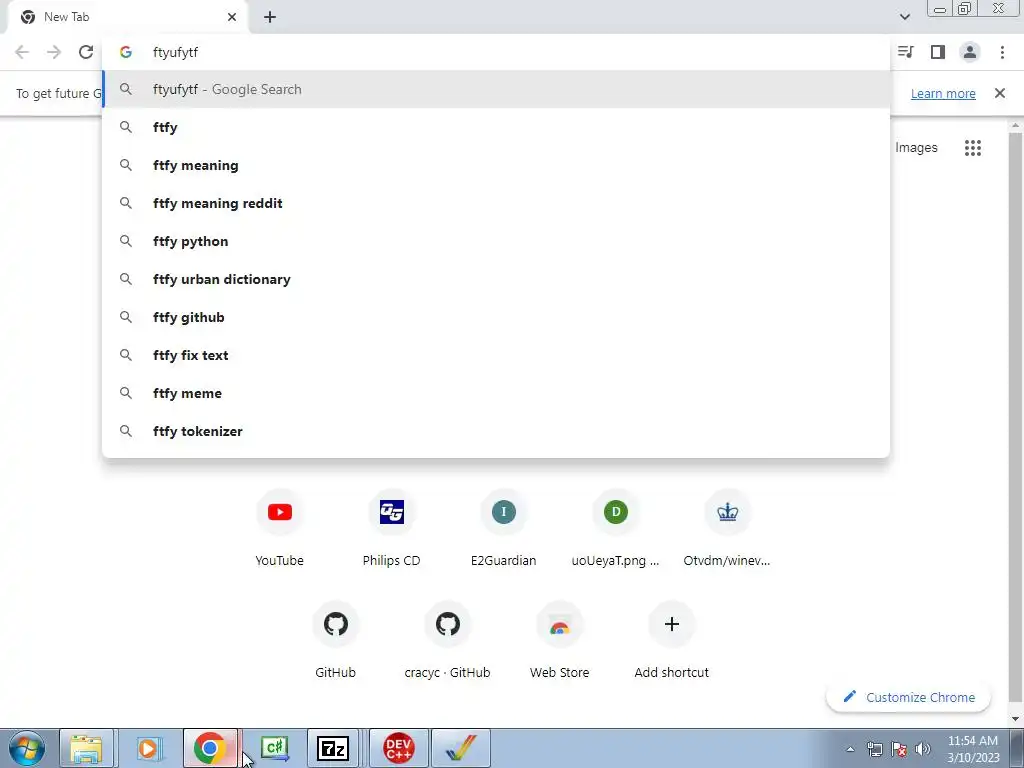Choose the 'ftfy github' suggestion

click(496, 317)
